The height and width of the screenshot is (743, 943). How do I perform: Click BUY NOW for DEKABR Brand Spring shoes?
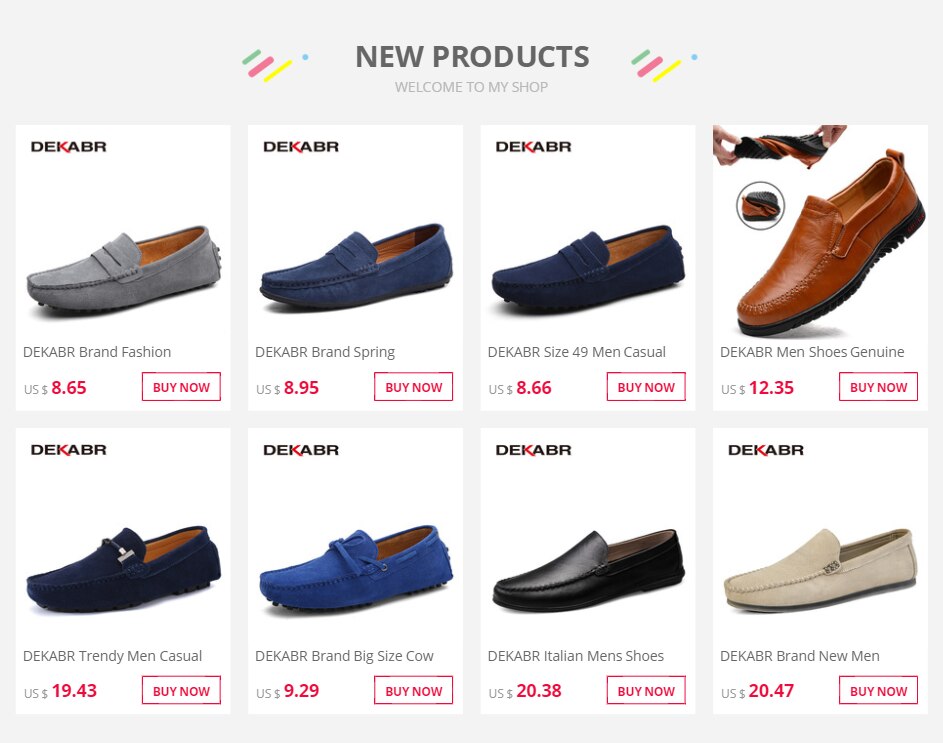pyautogui.click(x=413, y=387)
